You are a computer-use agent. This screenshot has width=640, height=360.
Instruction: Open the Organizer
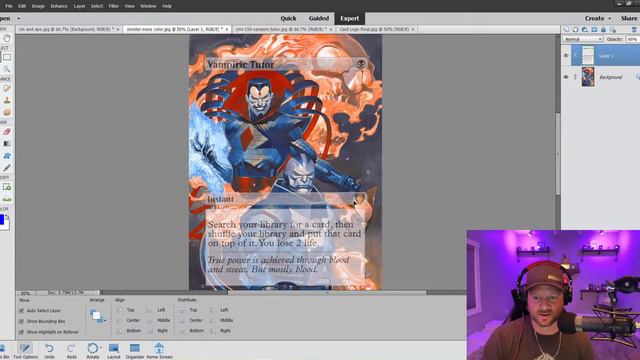click(135, 351)
